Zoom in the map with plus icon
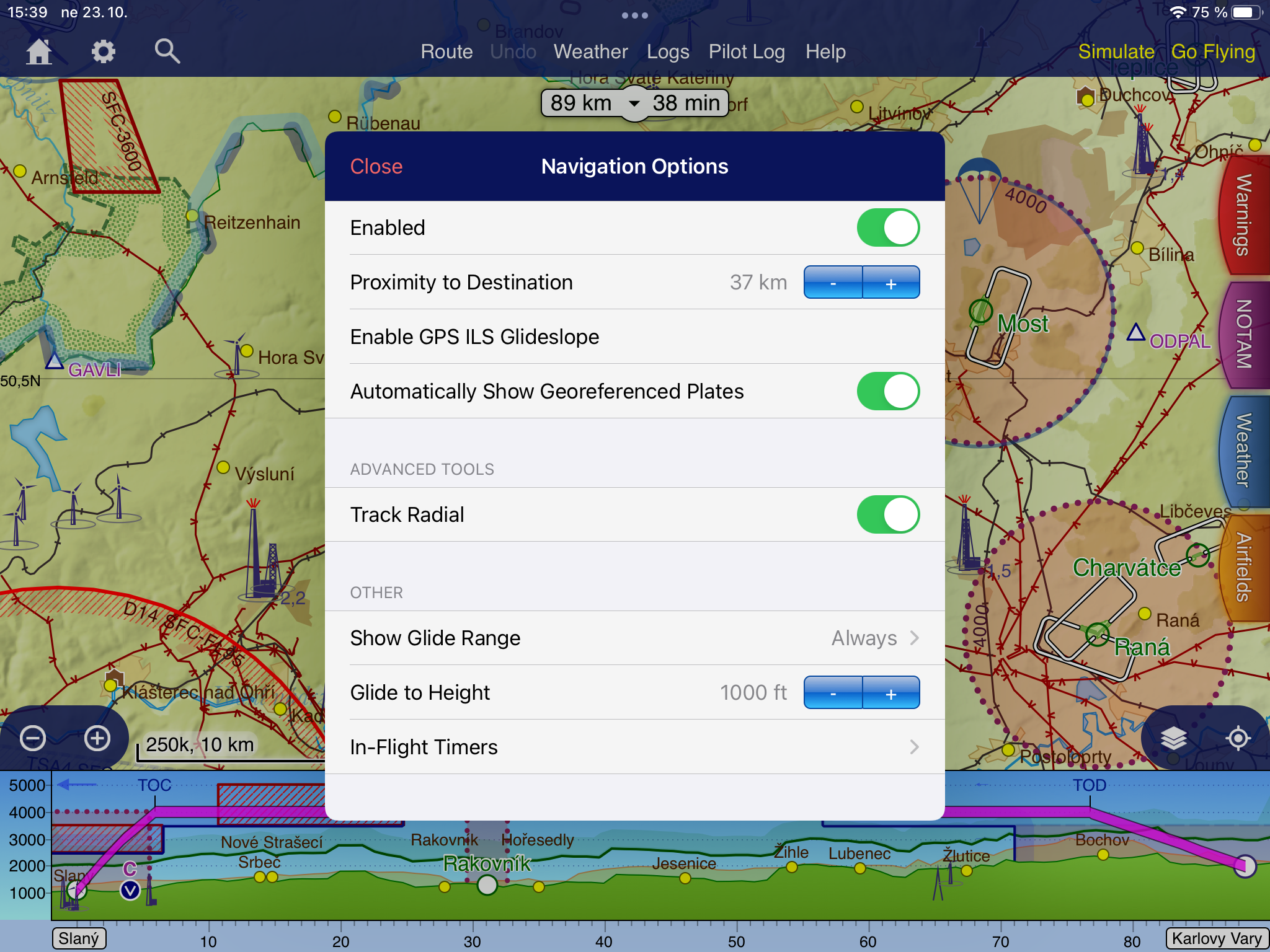This screenshot has height=952, width=1270. 97,738
